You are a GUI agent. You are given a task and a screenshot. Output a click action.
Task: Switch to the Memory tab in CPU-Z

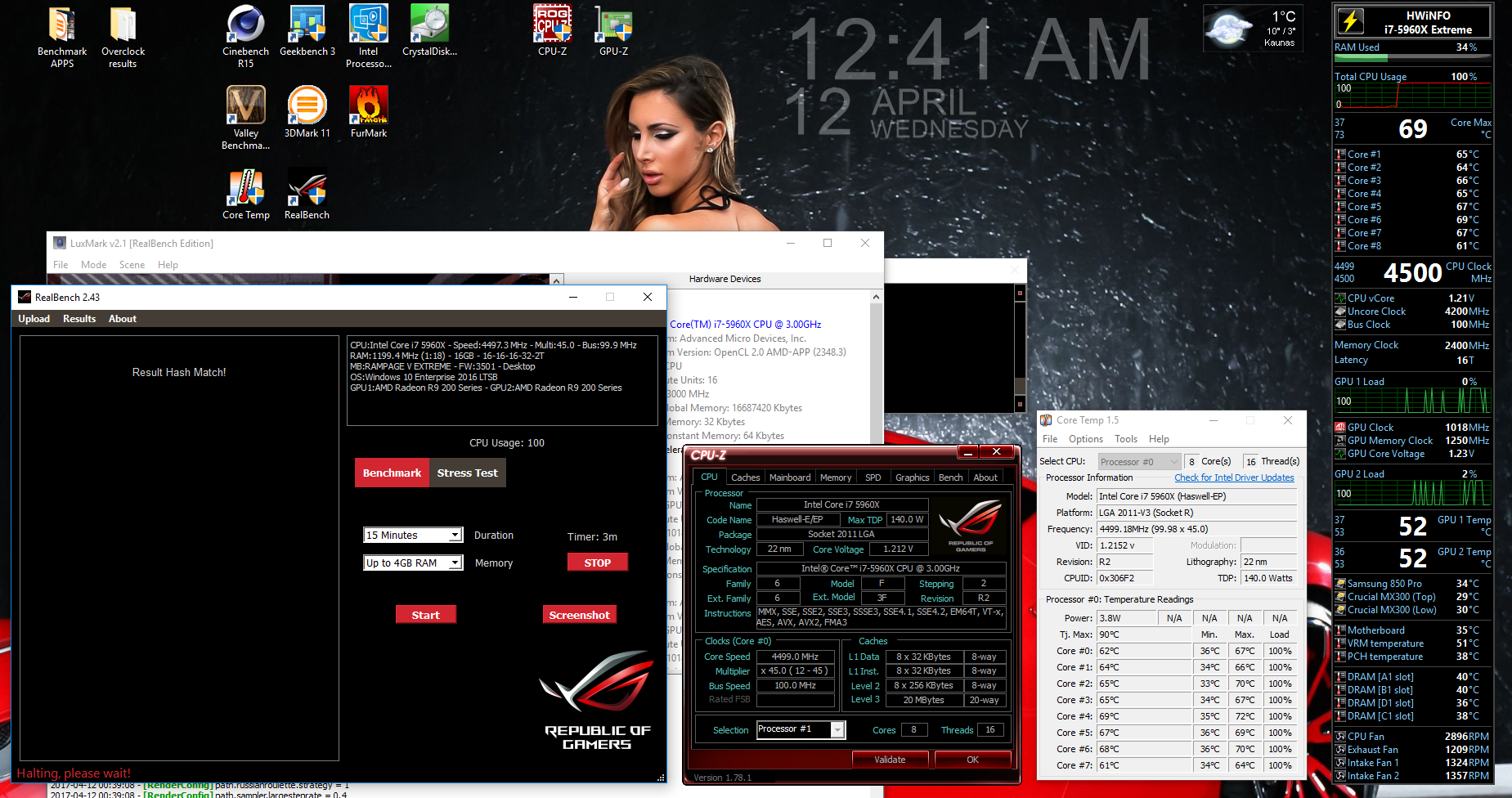coord(836,477)
